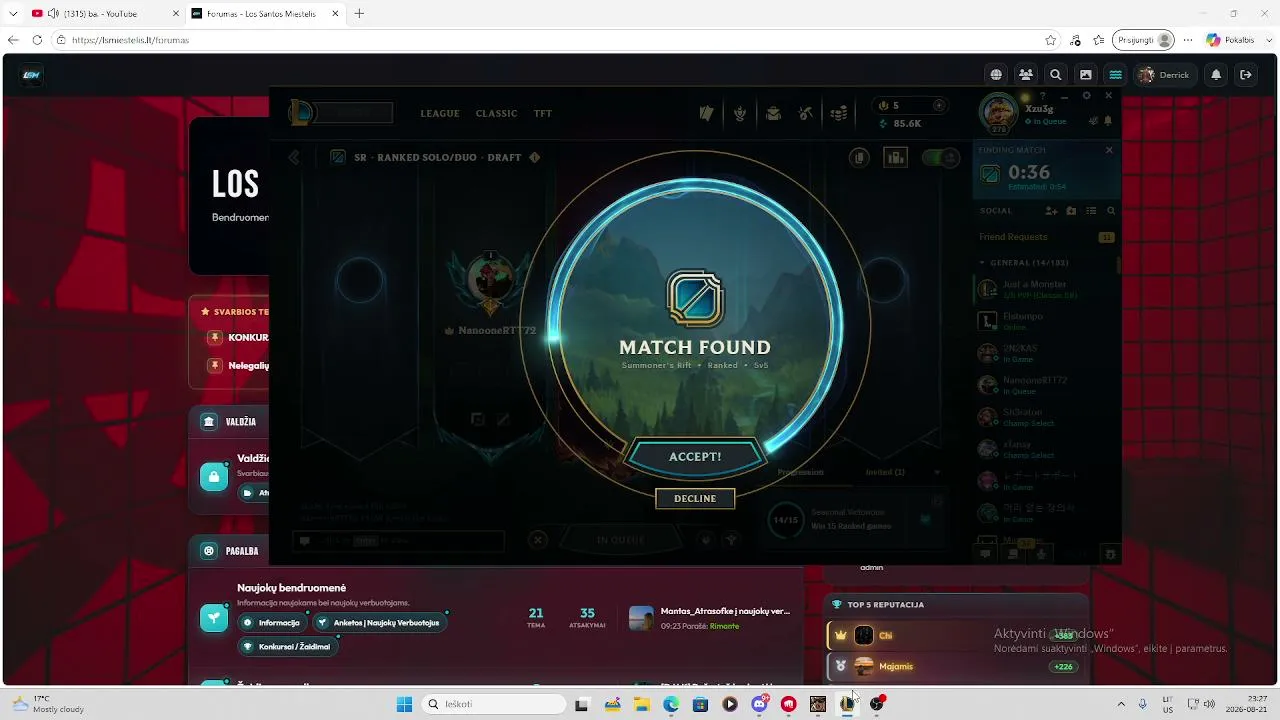Select friend Elstumpo
Screen dimensions: 1280x720
pos(1045,321)
